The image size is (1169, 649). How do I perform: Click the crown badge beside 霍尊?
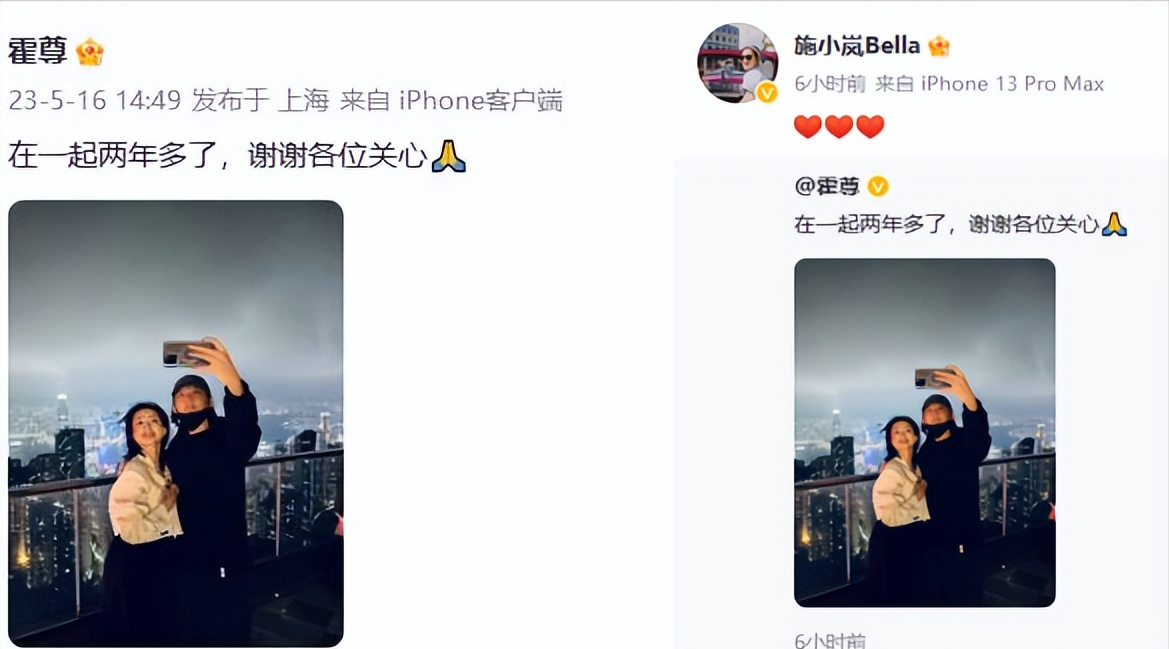89,51
